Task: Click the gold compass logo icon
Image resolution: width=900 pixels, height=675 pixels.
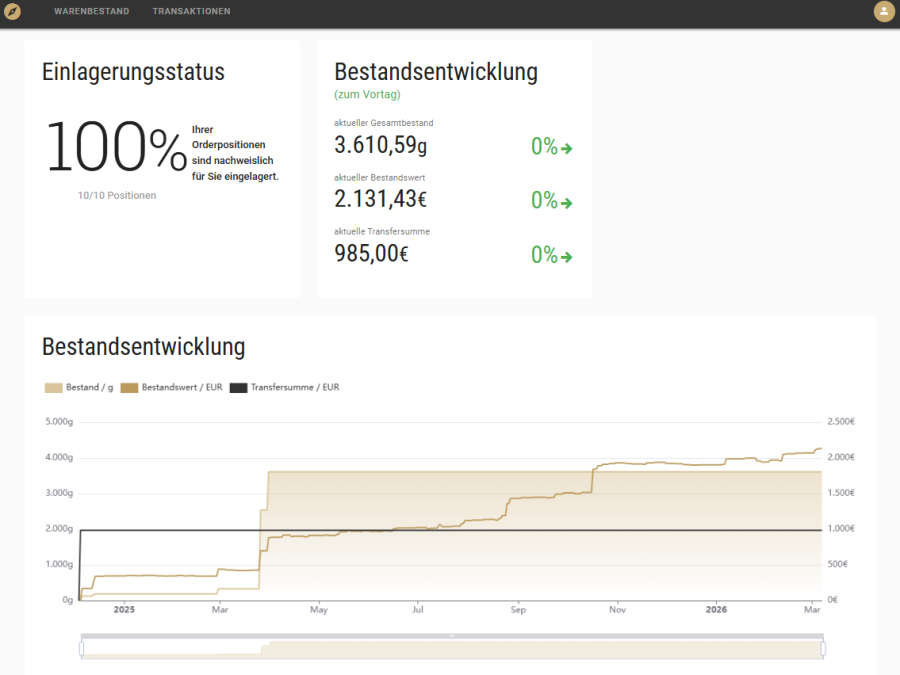Action: [13, 12]
